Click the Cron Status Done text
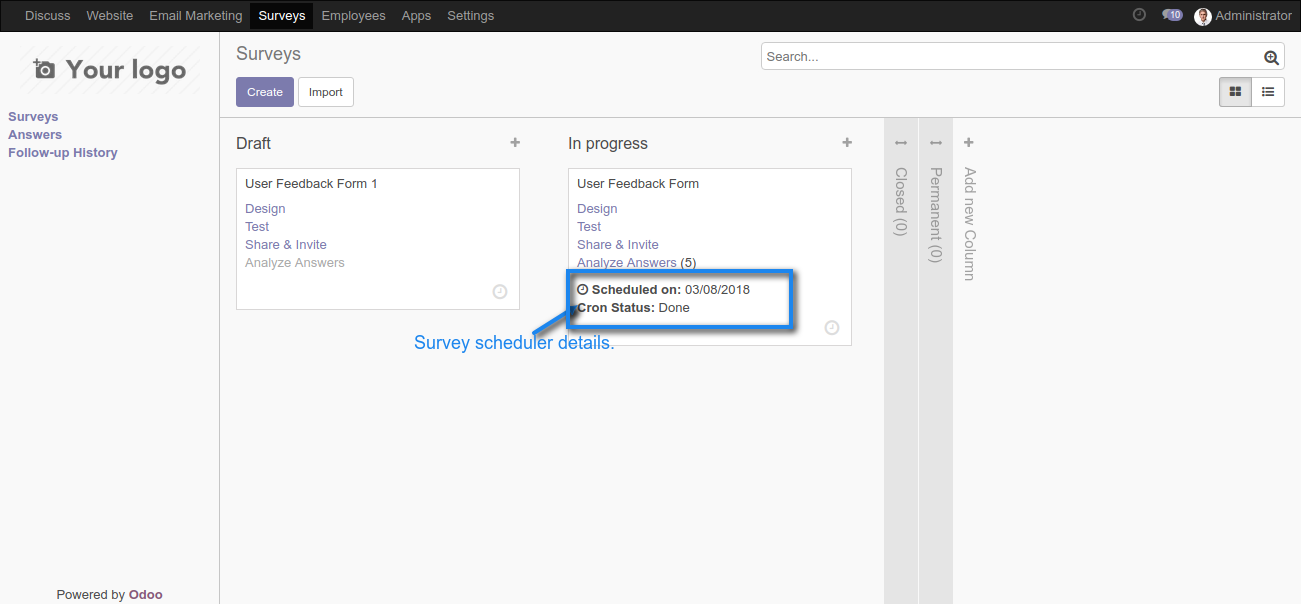The width and height of the screenshot is (1301, 604). 634,308
